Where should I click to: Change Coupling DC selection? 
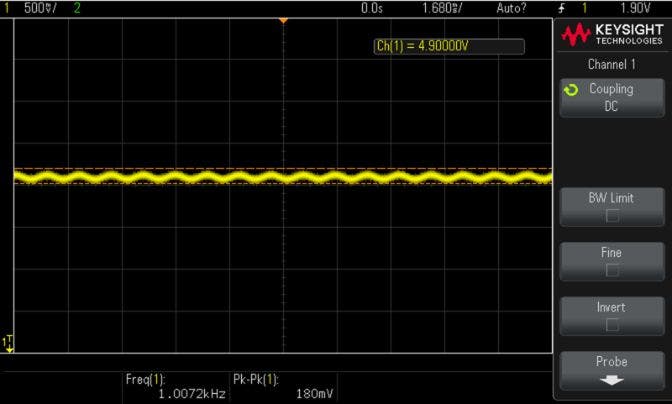click(611, 97)
